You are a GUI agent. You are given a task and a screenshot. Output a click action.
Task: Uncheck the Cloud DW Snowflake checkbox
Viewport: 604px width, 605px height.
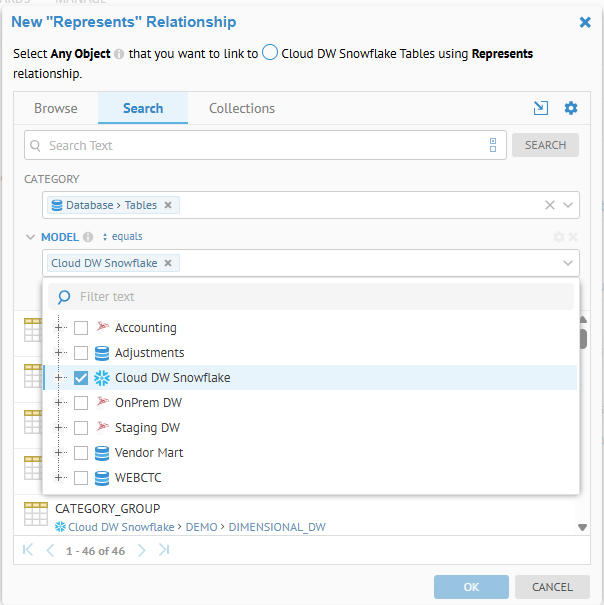point(81,378)
